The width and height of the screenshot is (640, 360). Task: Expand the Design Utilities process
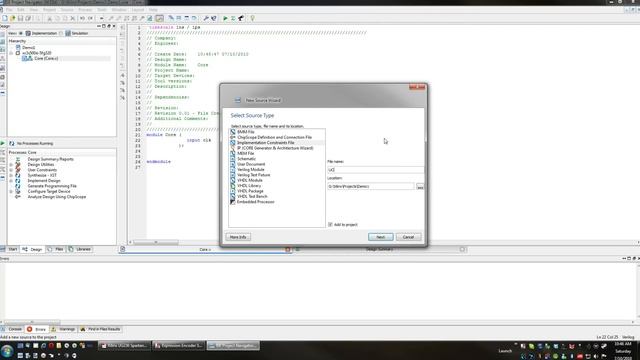11,164
